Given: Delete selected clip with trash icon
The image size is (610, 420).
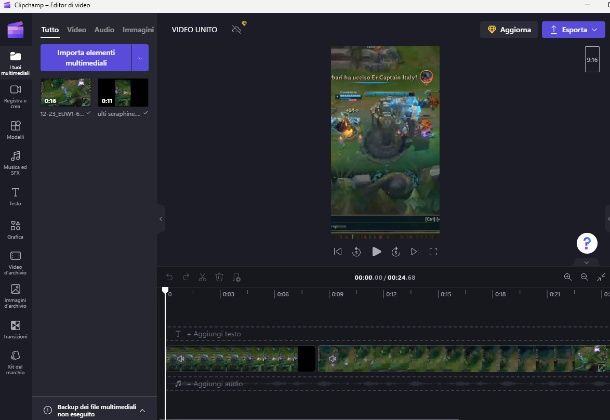Looking at the screenshot, I should click(219, 277).
